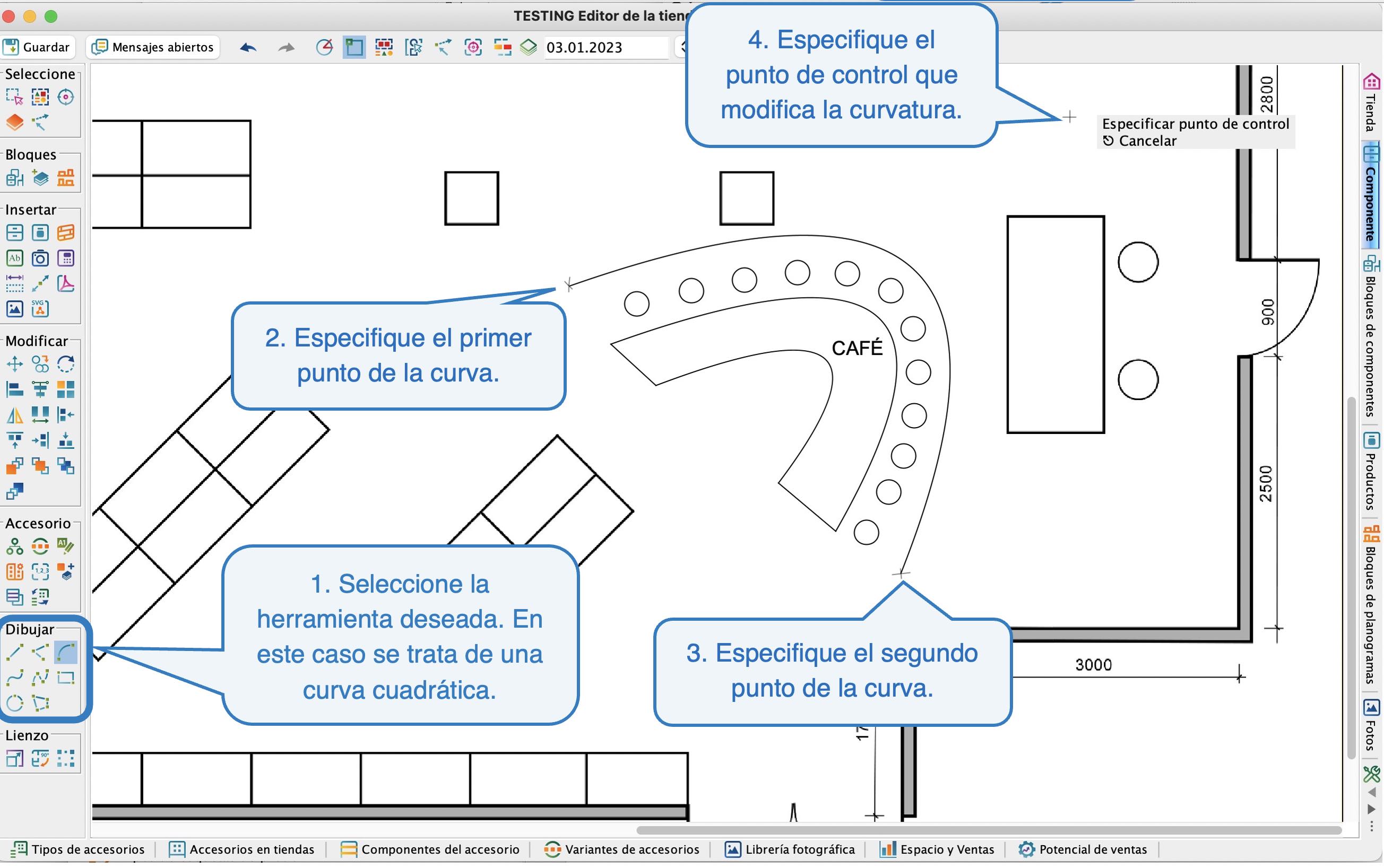
Task: Click the red blocks selection icon in the top toolbar
Action: pyautogui.click(x=384, y=47)
